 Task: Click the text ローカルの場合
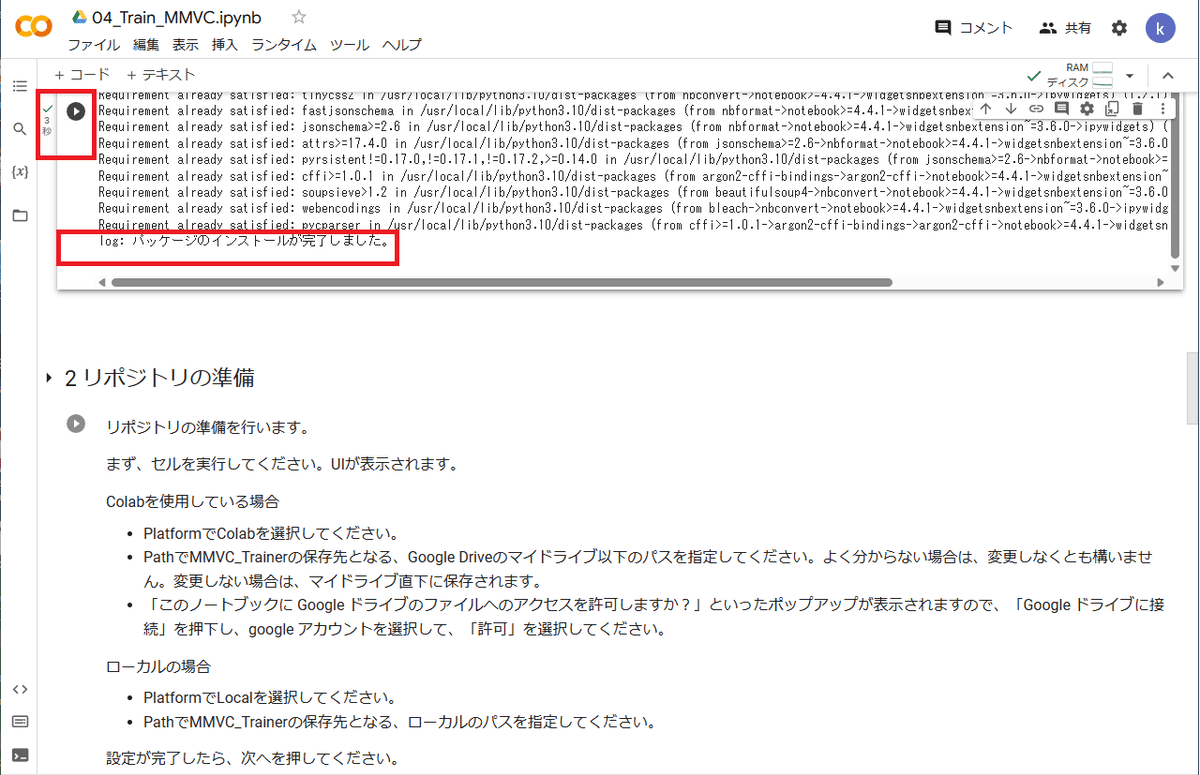click(x=158, y=666)
